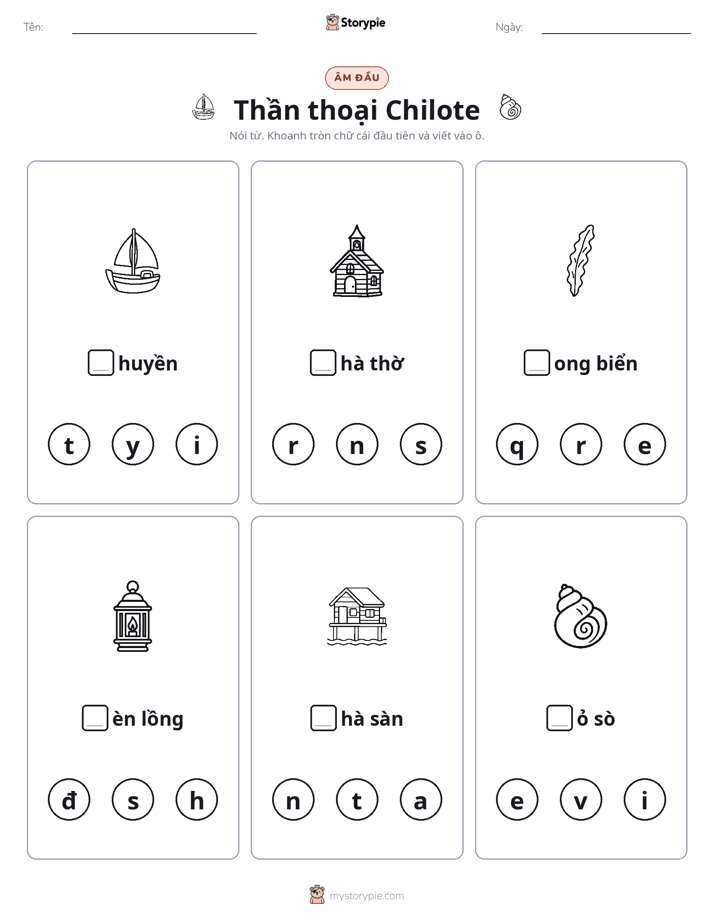714x924 pixels.
Task: Click the sailboat picture above 'huyền'
Action: [x=133, y=260]
